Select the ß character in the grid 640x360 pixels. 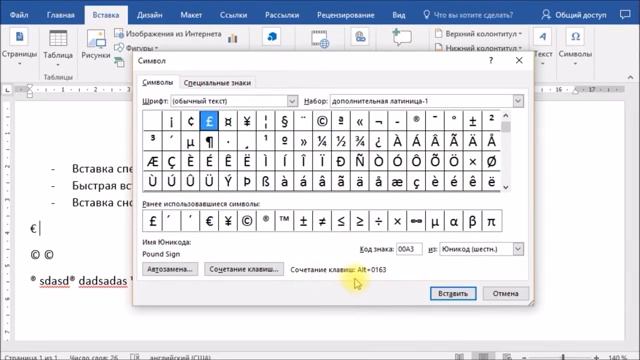click(266, 181)
